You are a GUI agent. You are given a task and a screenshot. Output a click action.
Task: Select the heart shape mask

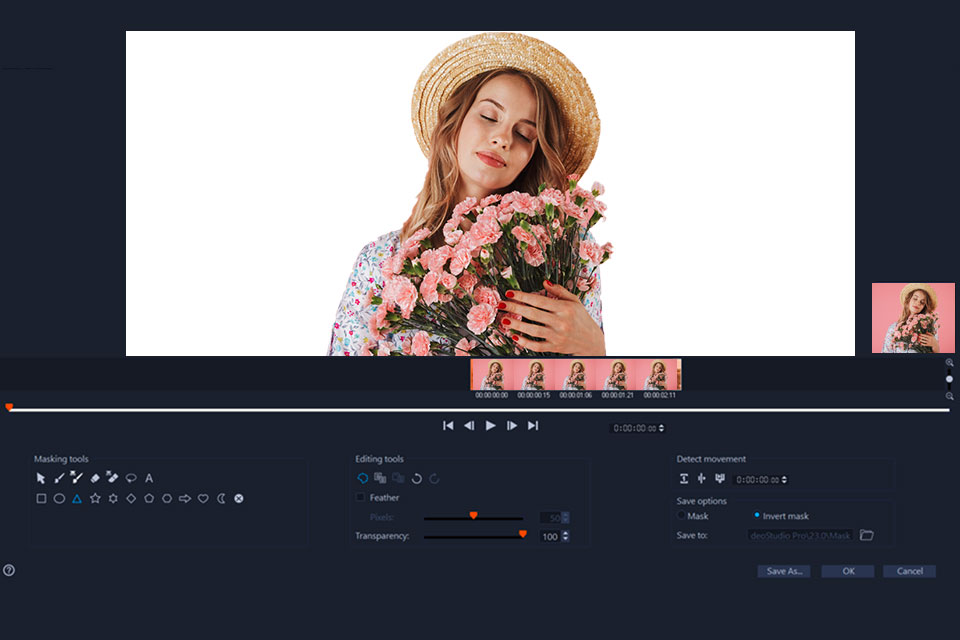[203, 498]
